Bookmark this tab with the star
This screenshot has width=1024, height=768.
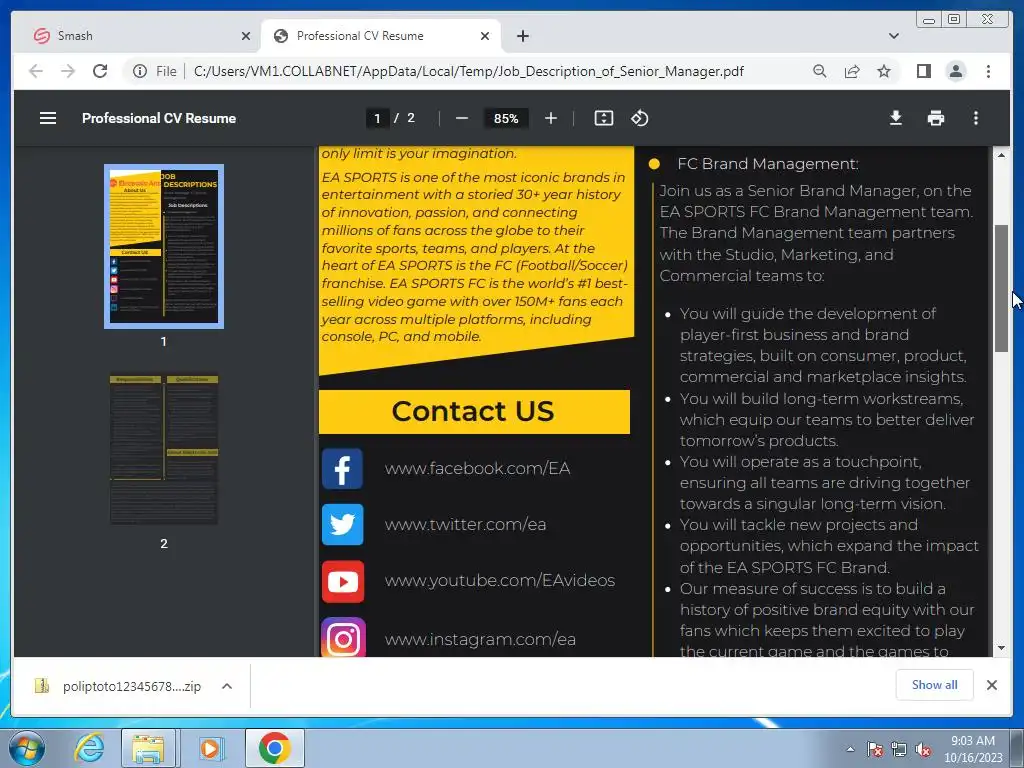point(884,71)
